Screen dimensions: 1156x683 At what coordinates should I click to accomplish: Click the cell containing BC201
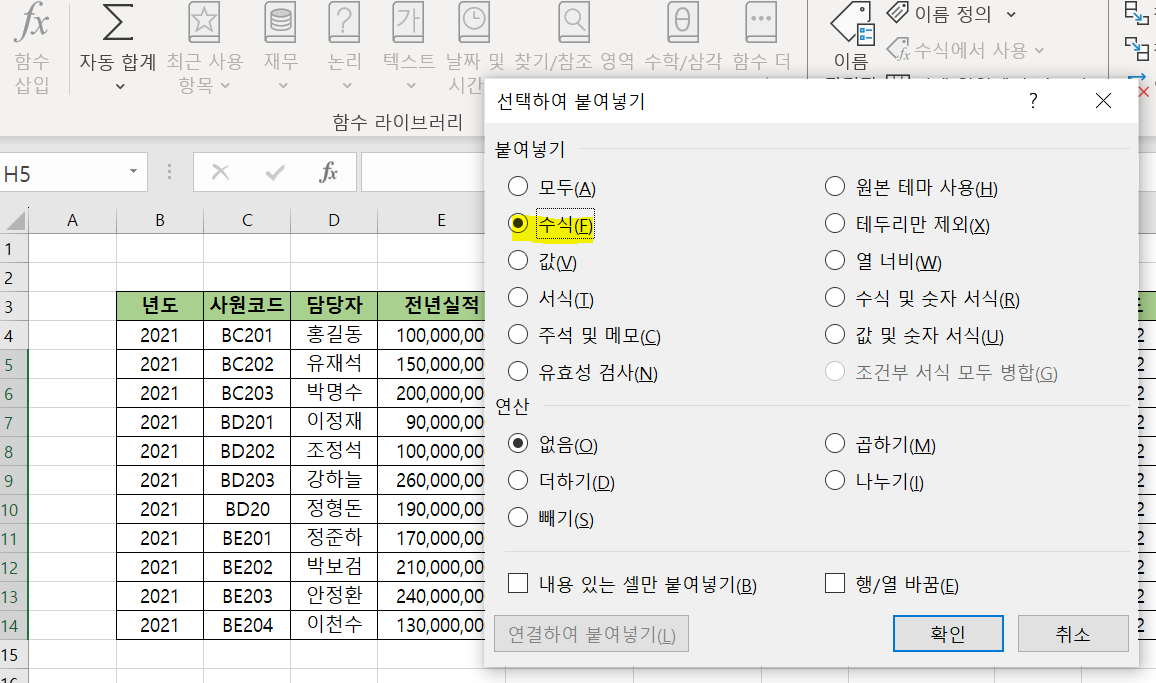[247, 335]
